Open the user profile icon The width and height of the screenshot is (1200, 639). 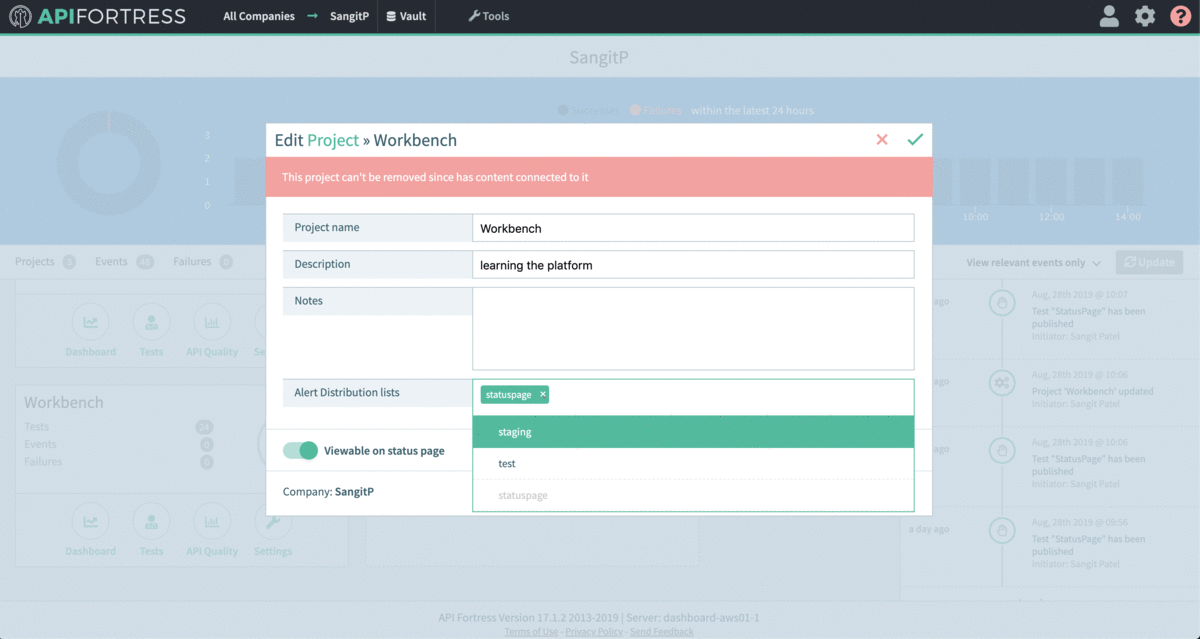click(x=1108, y=16)
